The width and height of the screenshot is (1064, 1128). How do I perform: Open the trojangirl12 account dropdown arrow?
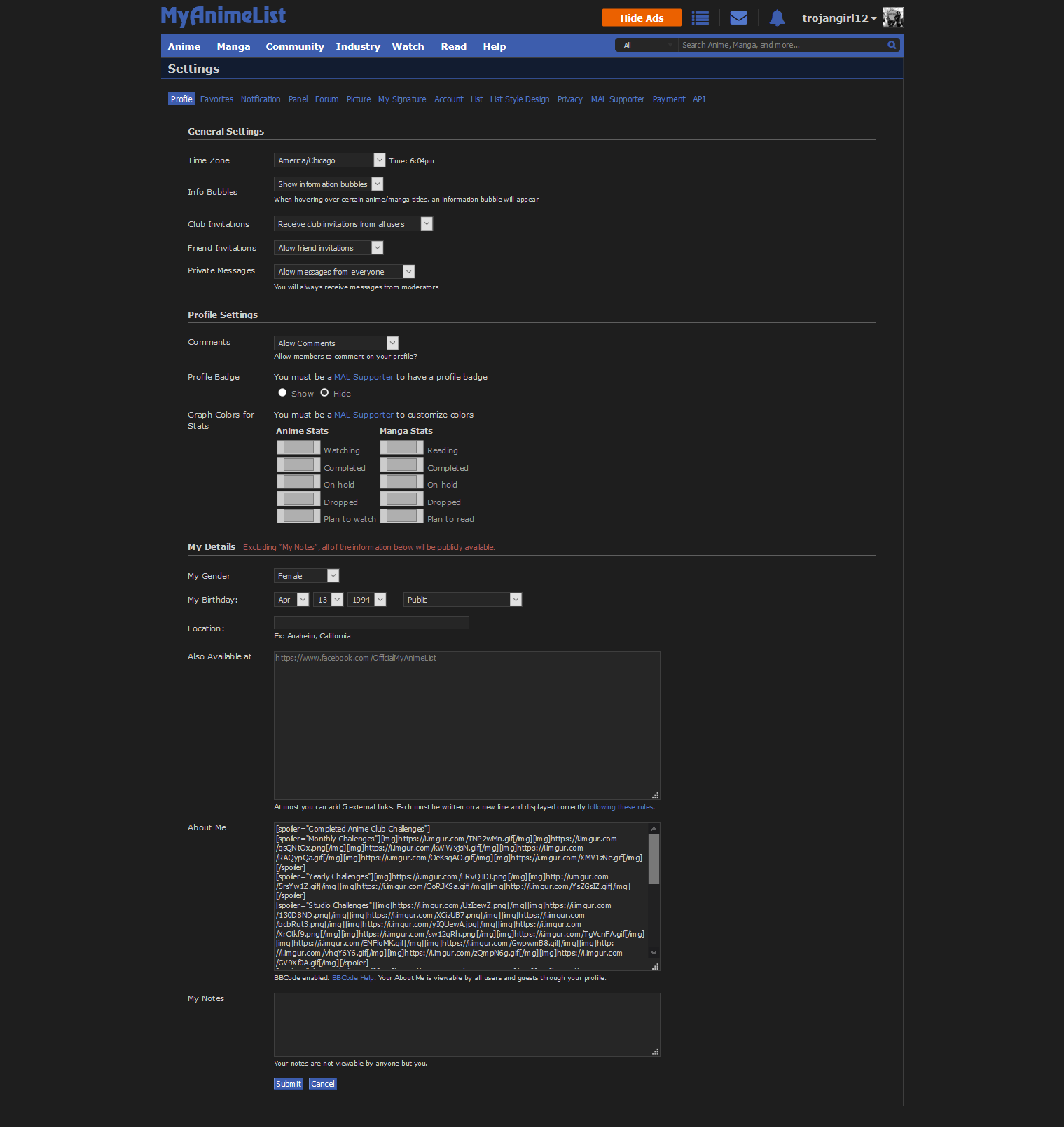[x=873, y=19]
